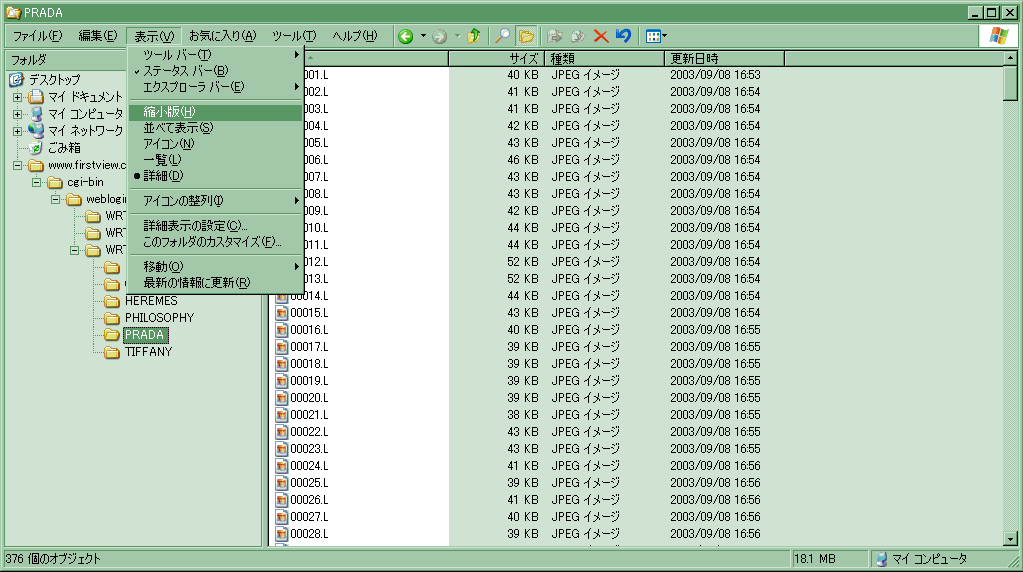Choose the 縮小版 thumbnail view option
The image size is (1023, 572).
(x=169, y=112)
